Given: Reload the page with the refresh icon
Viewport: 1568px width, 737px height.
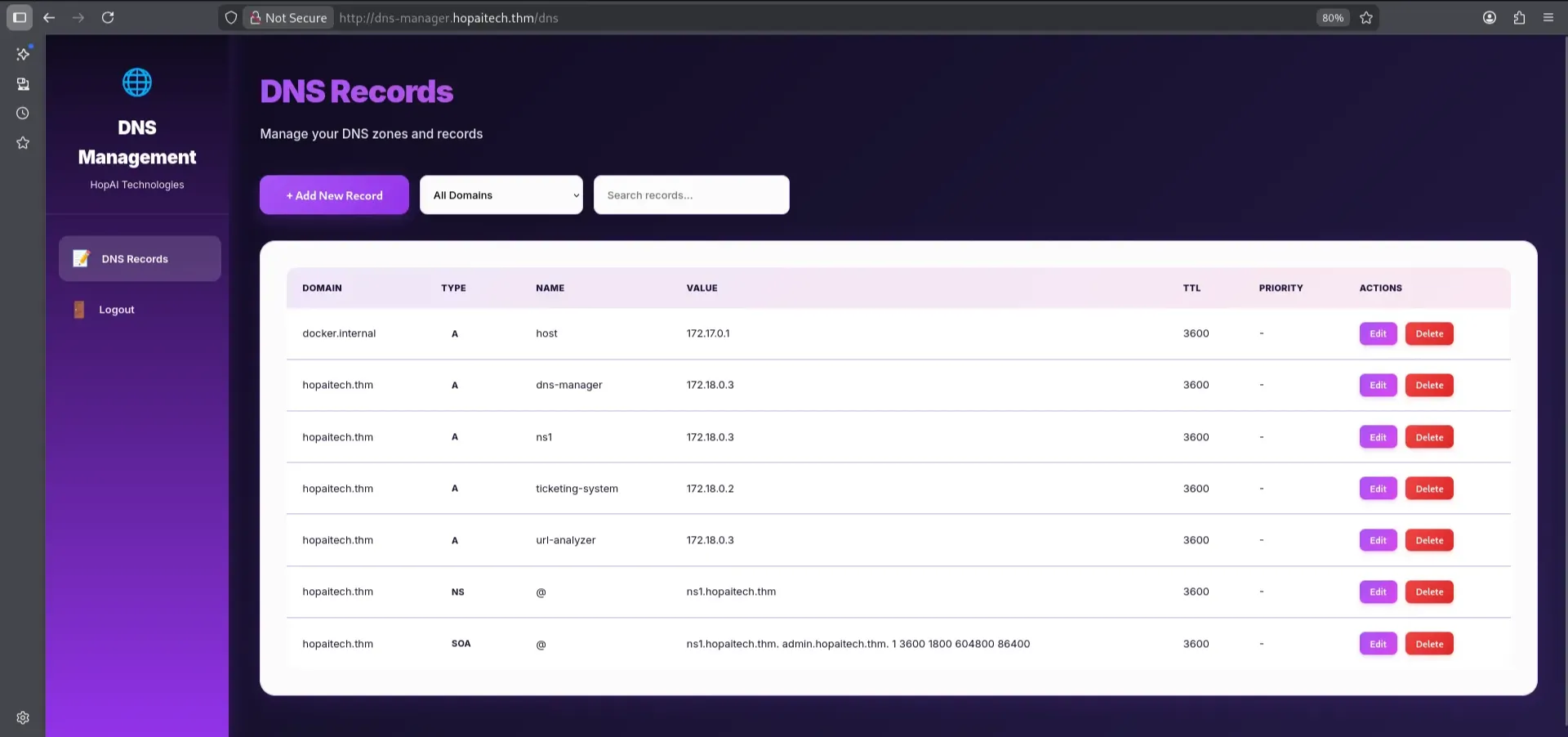Looking at the screenshot, I should tap(108, 17).
